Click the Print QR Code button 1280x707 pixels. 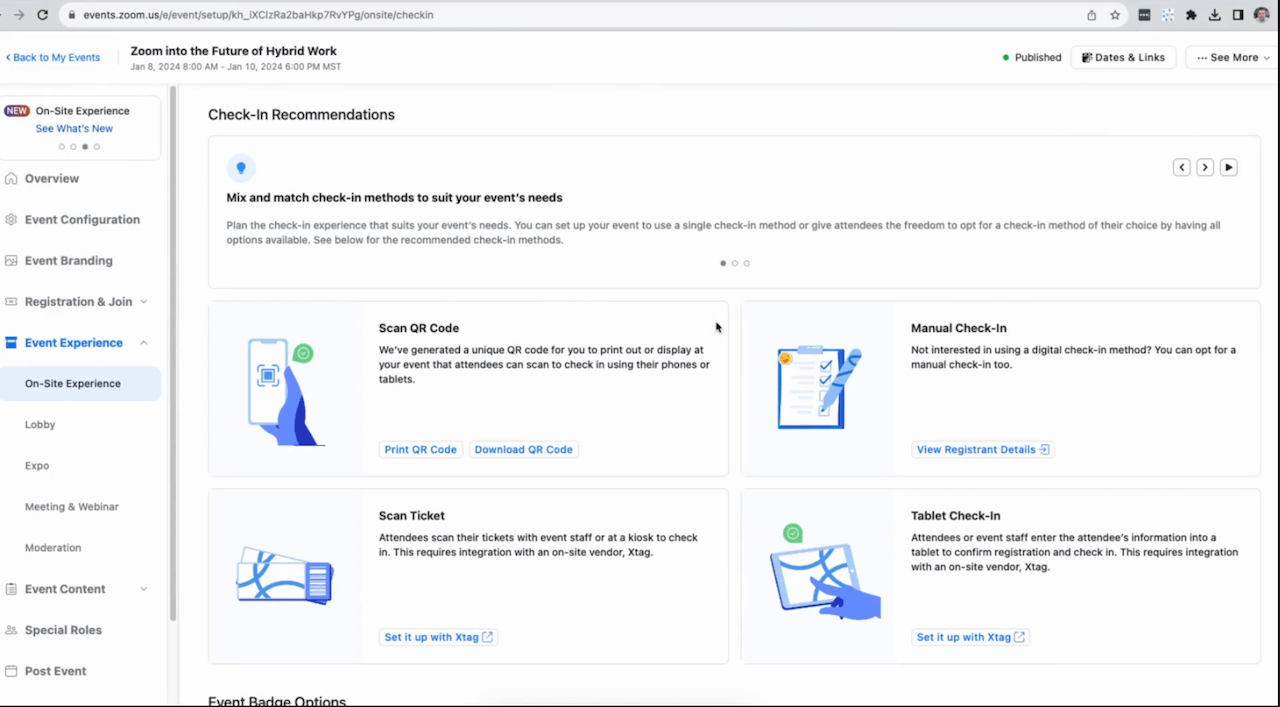420,449
